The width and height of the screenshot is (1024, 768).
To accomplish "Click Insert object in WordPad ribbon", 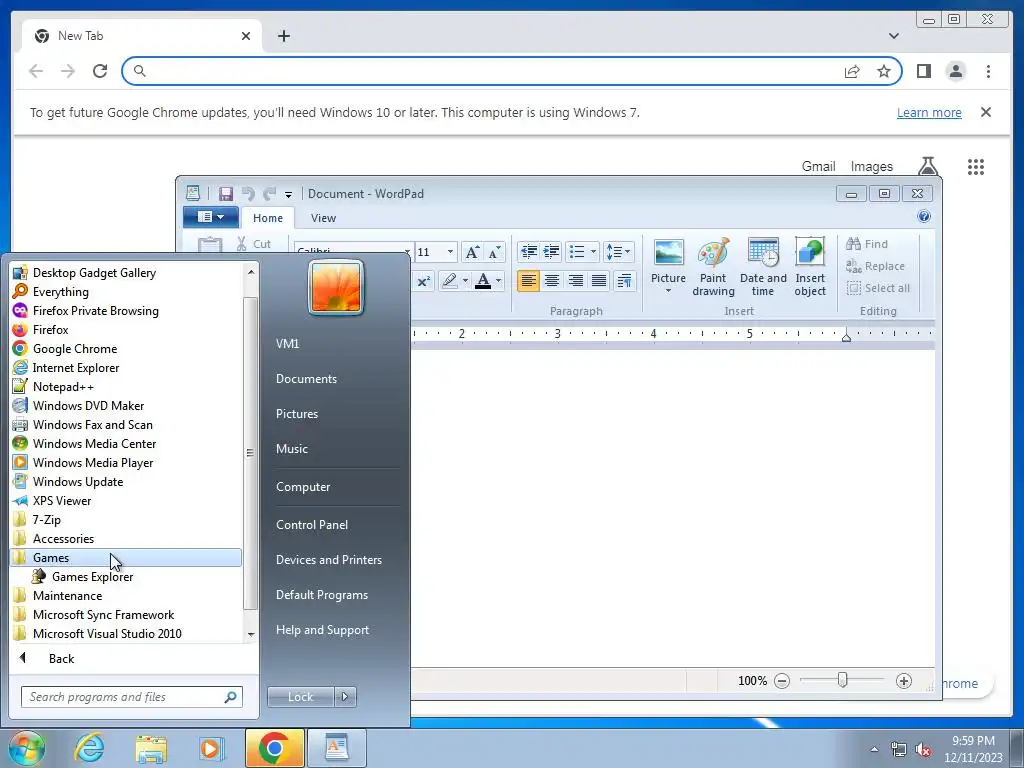I will click(810, 266).
